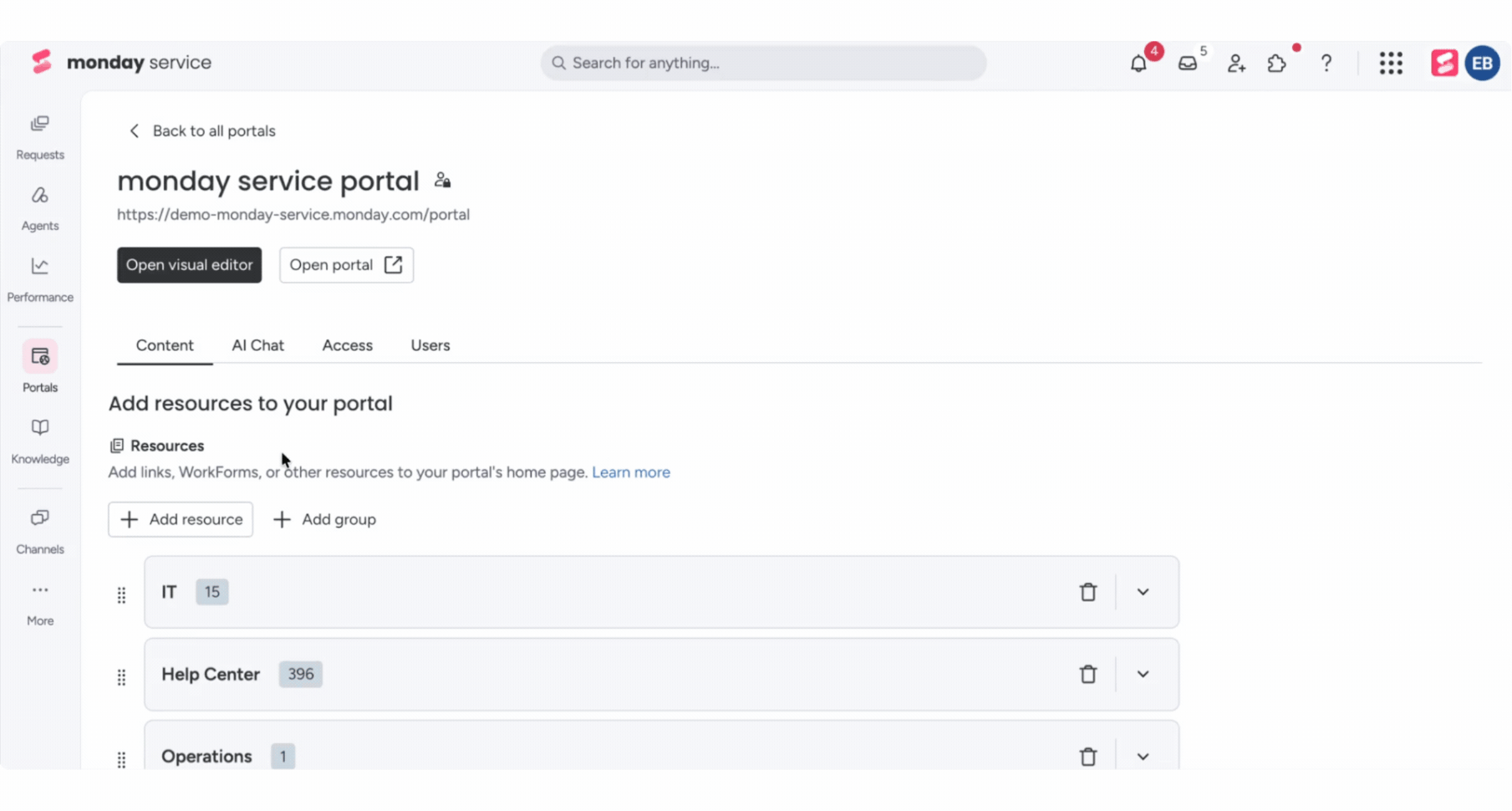Open the apps marketplace puzzle icon
Image resolution: width=1512 pixels, height=811 pixels.
[x=1276, y=64]
